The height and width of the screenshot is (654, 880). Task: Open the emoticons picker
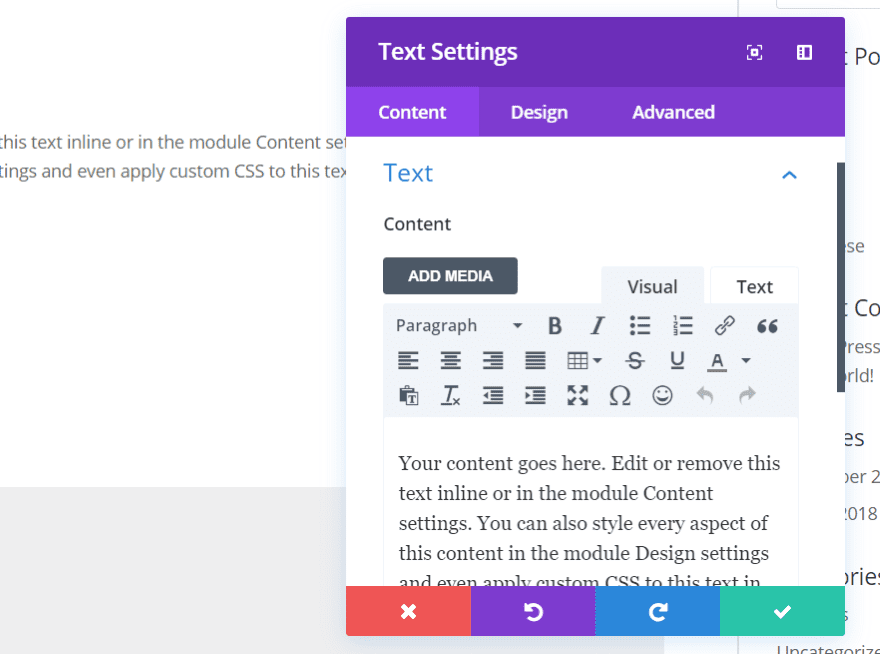pos(662,396)
